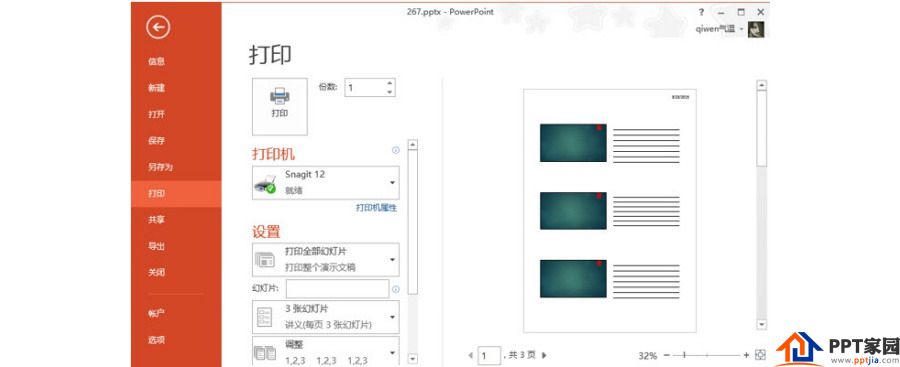Click the printer info icon
The width and height of the screenshot is (900, 367).
point(395,150)
